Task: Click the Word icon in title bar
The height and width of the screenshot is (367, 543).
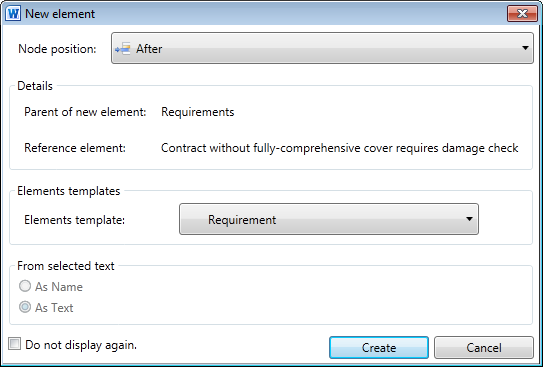Action: 13,14
